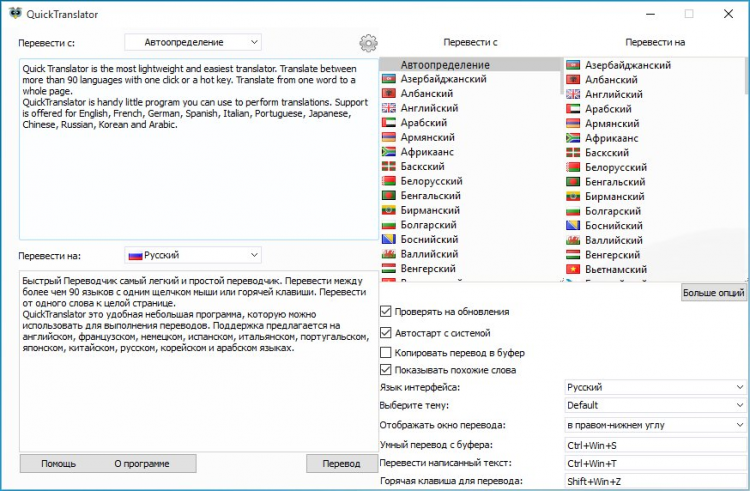
Task: Click Армянский flag in source language list
Action: [x=388, y=138]
